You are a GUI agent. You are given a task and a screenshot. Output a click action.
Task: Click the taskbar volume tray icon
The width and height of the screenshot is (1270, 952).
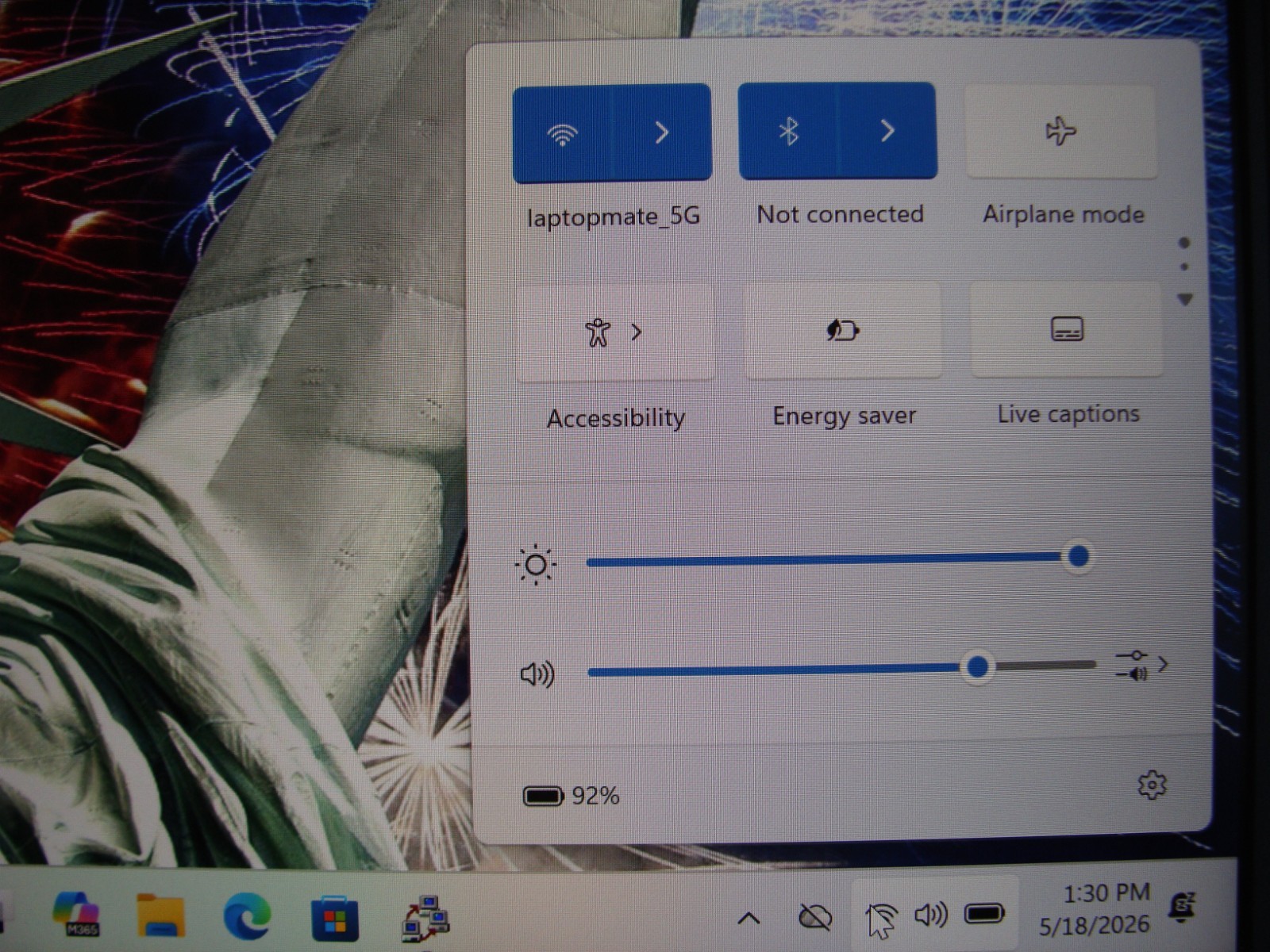point(930,916)
